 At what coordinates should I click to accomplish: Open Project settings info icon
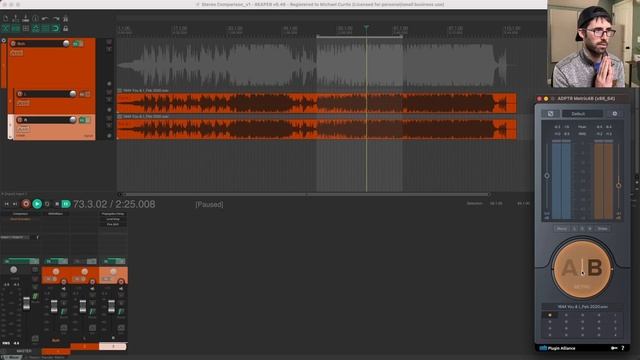36,18
